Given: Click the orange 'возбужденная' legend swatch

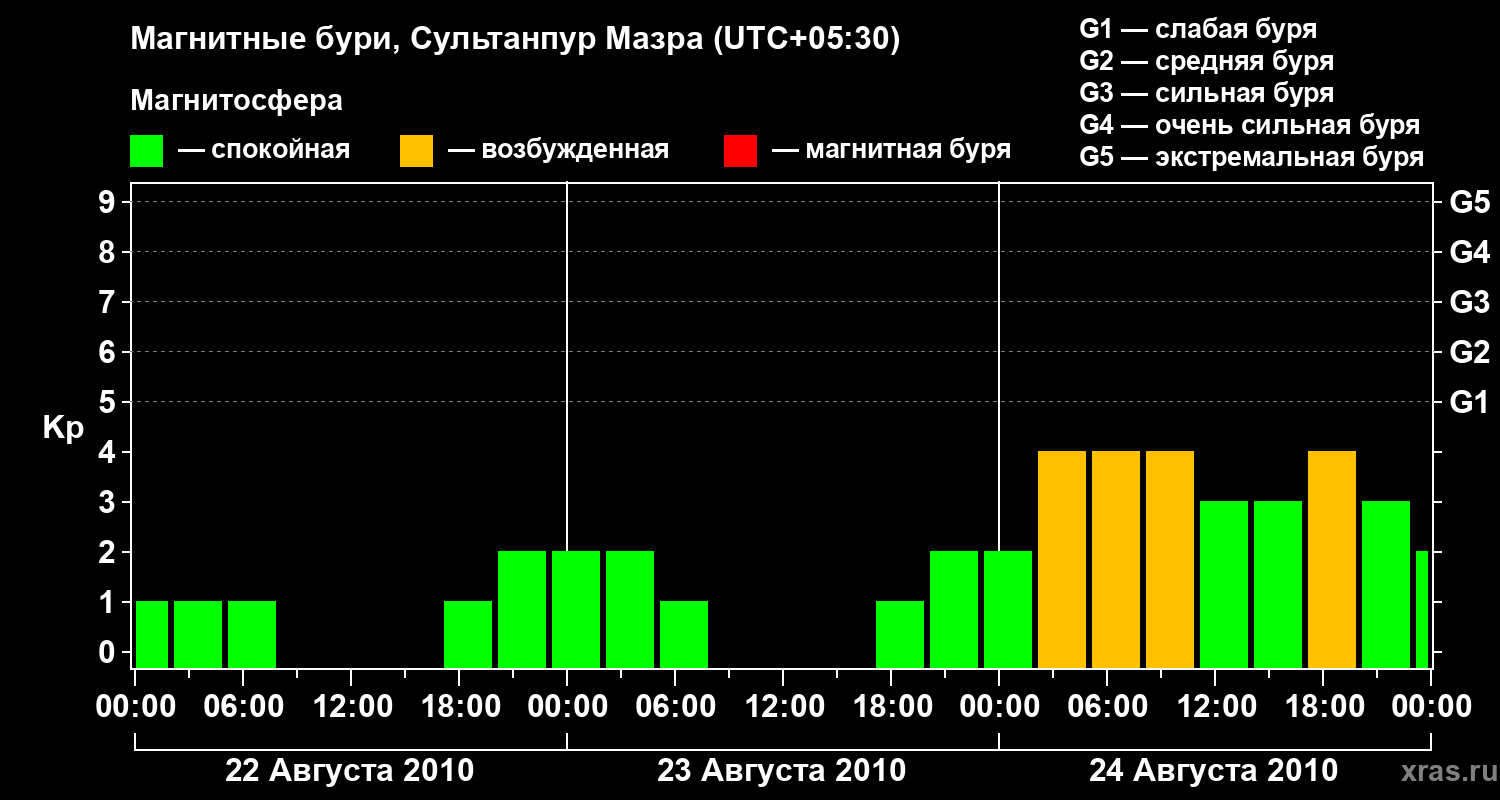Looking at the screenshot, I should click(x=416, y=151).
